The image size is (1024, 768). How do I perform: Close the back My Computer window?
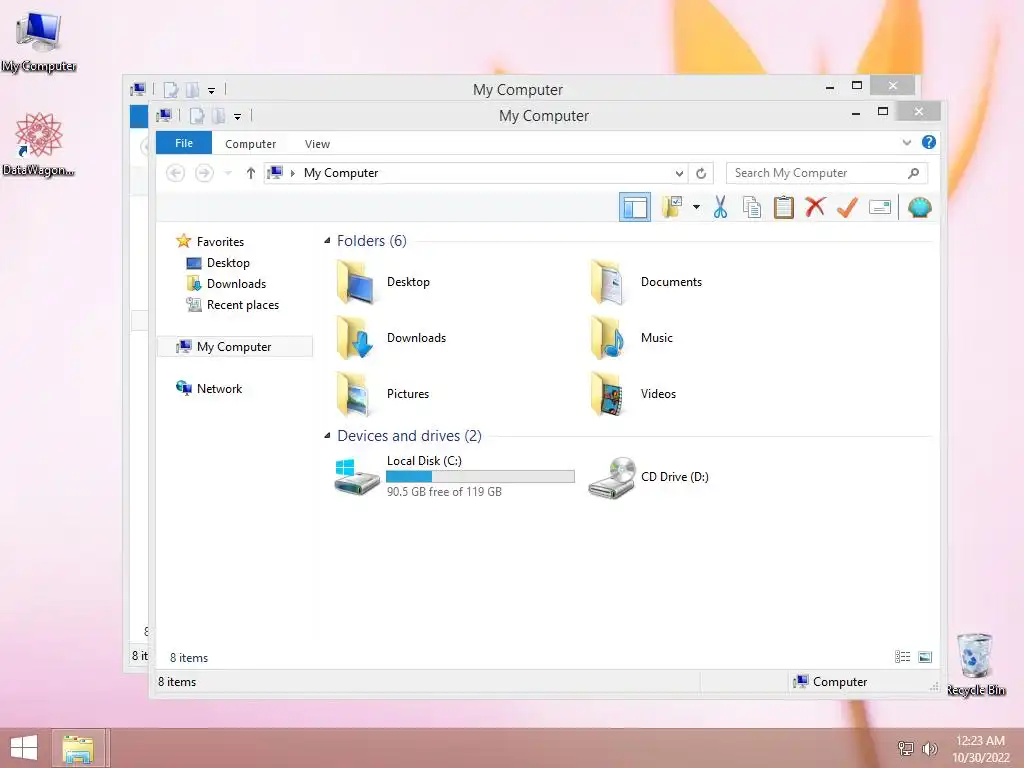point(893,86)
